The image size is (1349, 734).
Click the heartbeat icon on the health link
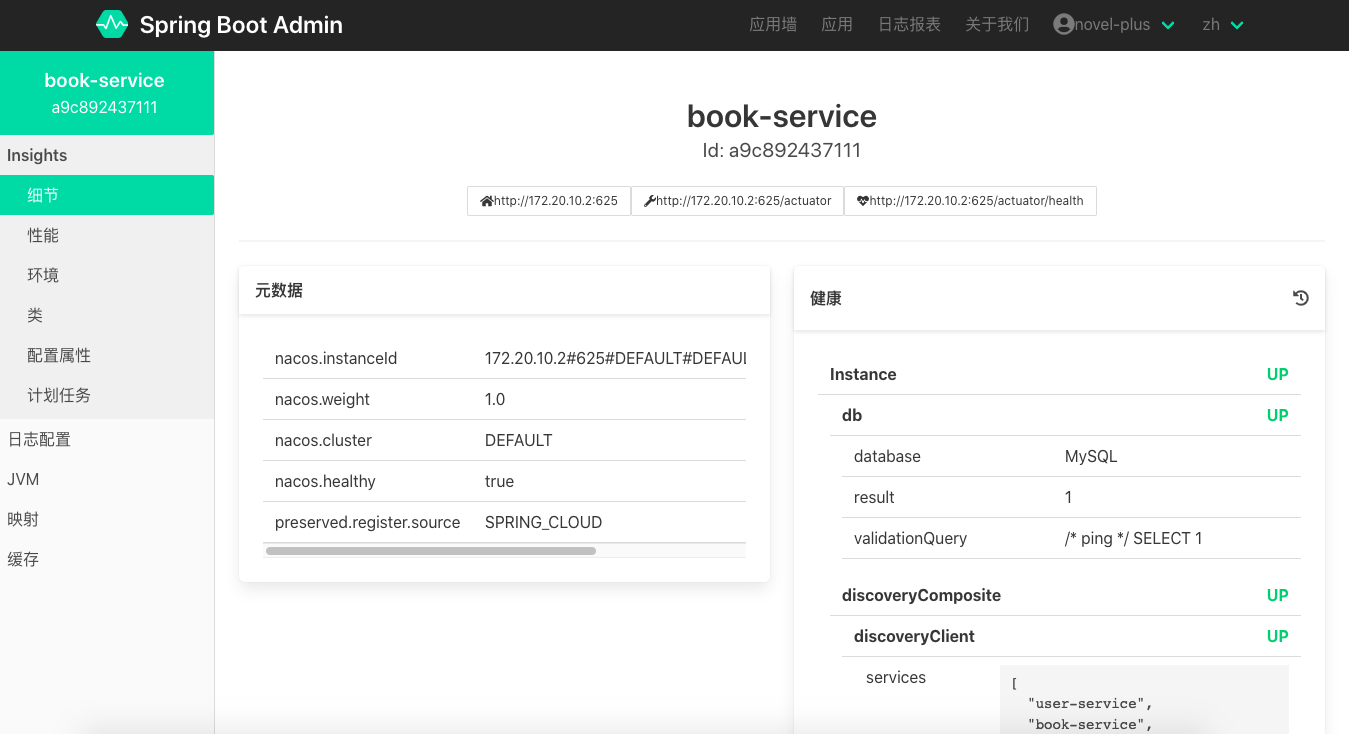pyautogui.click(x=863, y=201)
